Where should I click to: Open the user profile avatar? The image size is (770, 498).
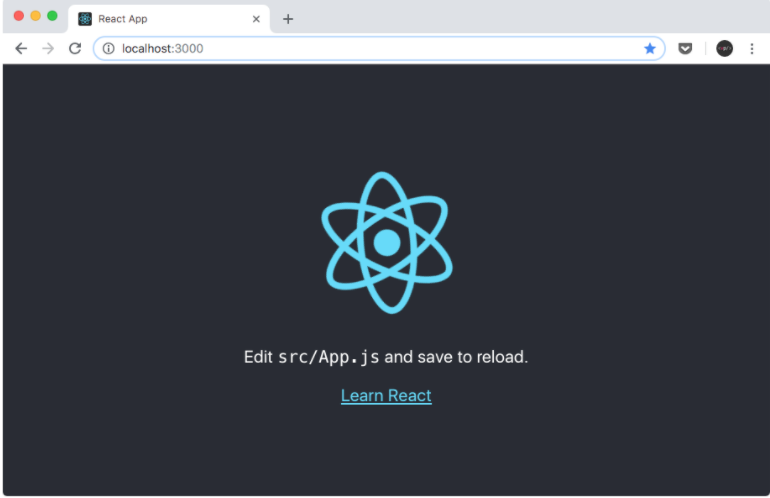click(x=724, y=48)
